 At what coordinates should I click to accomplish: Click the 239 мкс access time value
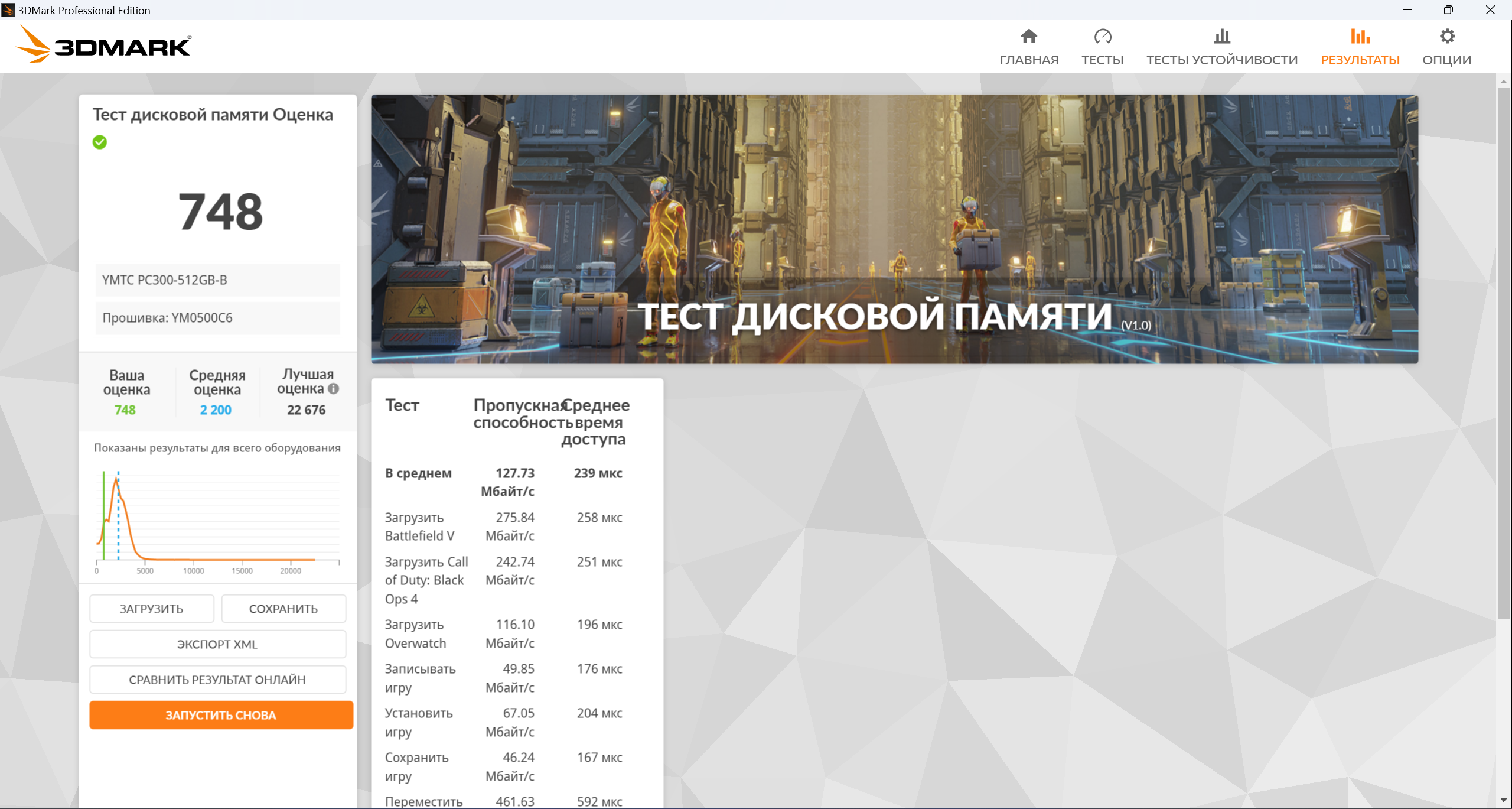tap(598, 473)
